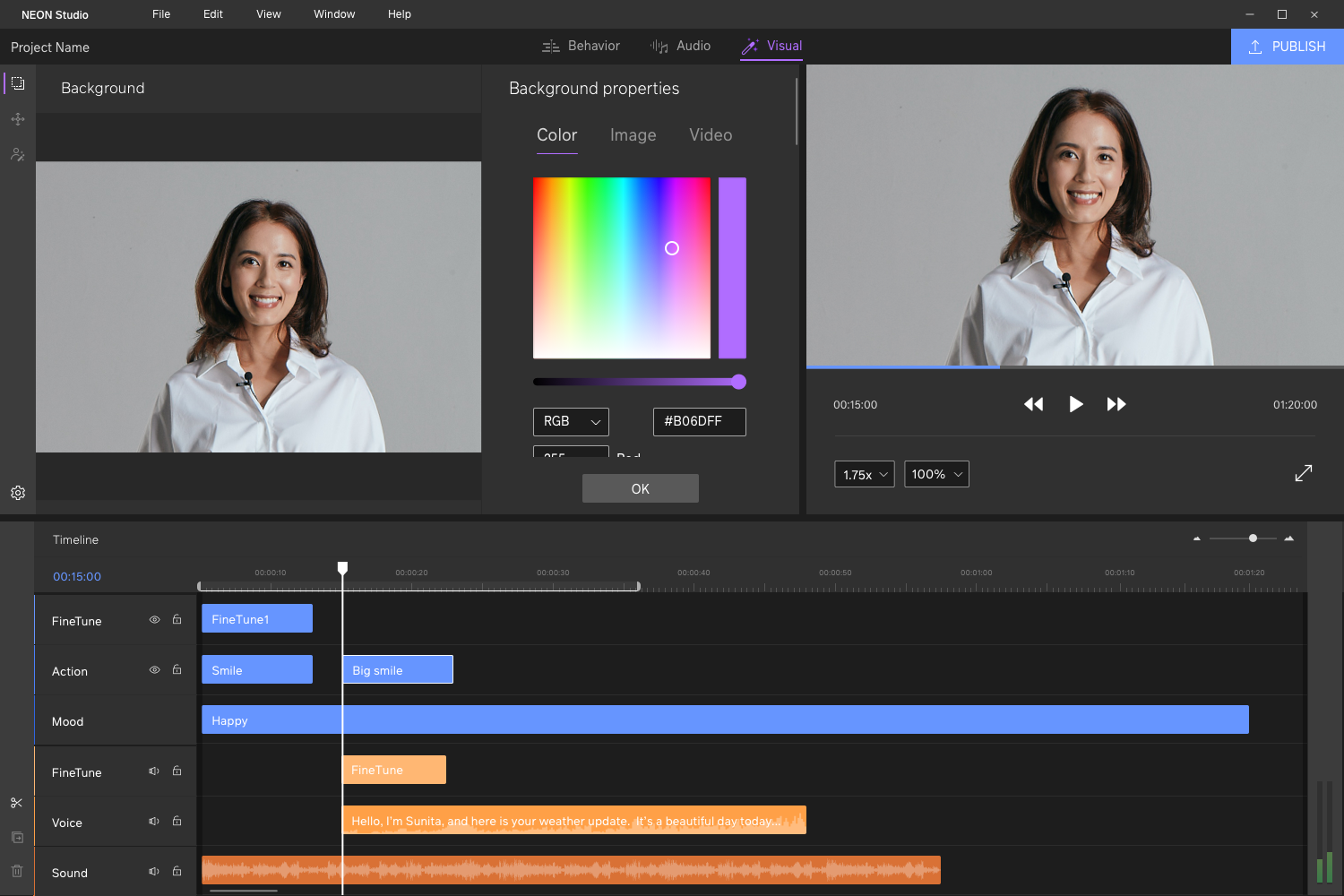Select the Video background tab
Image resolution: width=1344 pixels, height=896 pixels.
(x=711, y=135)
